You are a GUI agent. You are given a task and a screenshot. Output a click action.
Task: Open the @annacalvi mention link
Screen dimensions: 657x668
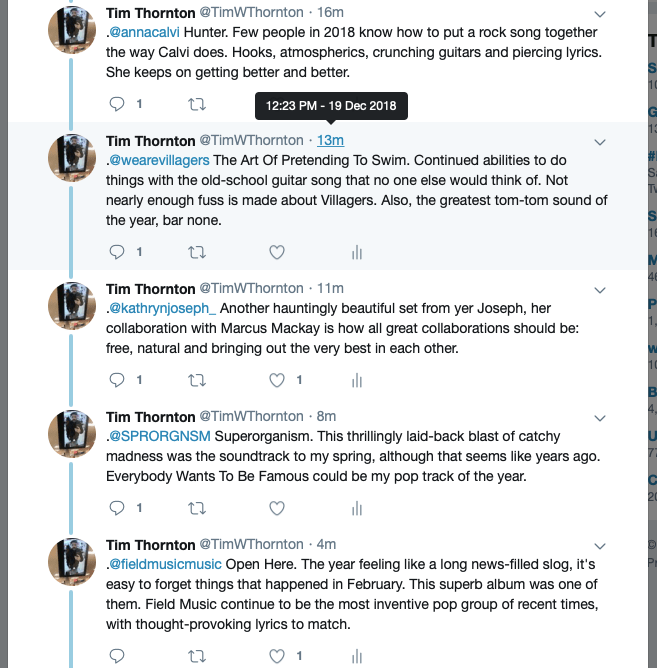click(x=141, y=32)
